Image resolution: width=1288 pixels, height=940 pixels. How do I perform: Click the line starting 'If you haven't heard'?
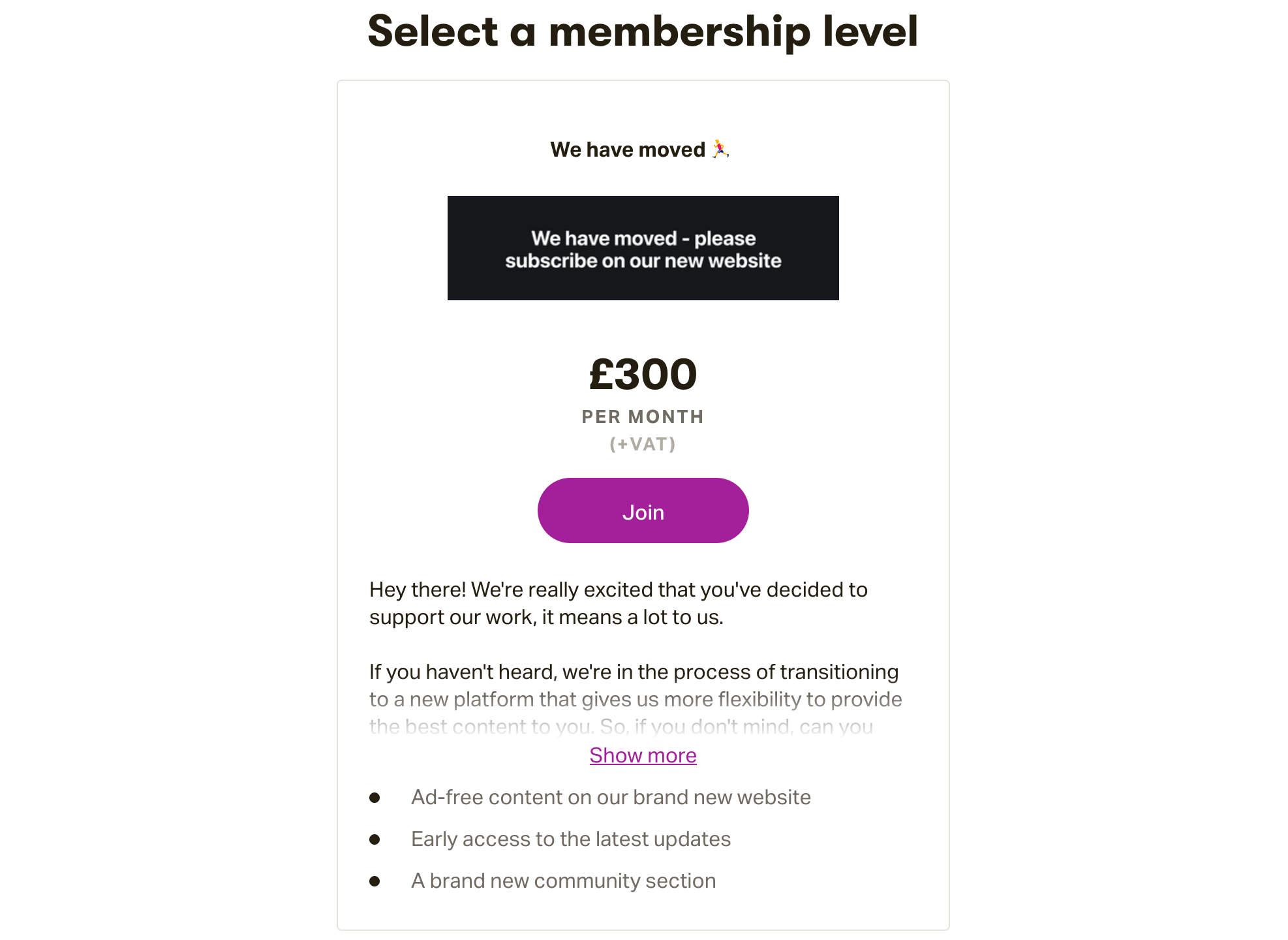coord(634,672)
